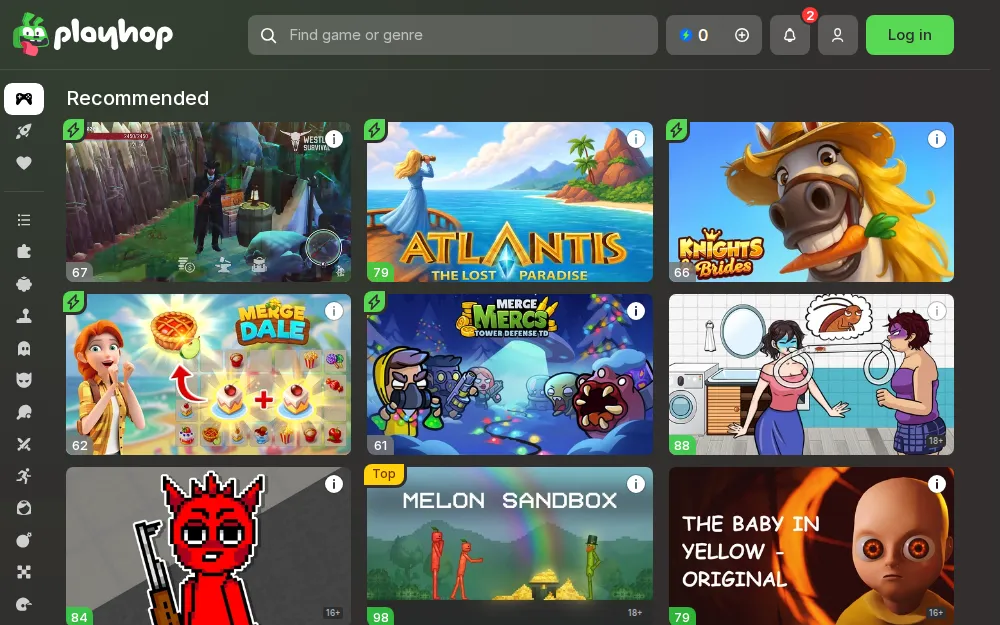
Task: Select the ball sports genre icon
Action: [x=24, y=508]
